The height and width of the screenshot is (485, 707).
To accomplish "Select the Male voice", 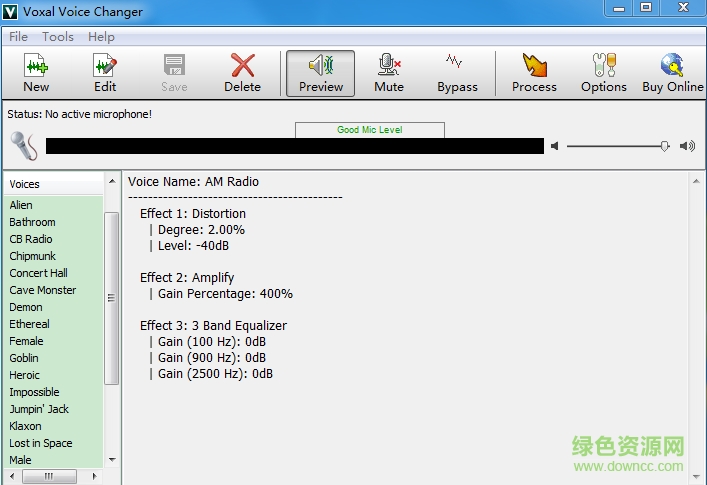I will tap(54, 460).
